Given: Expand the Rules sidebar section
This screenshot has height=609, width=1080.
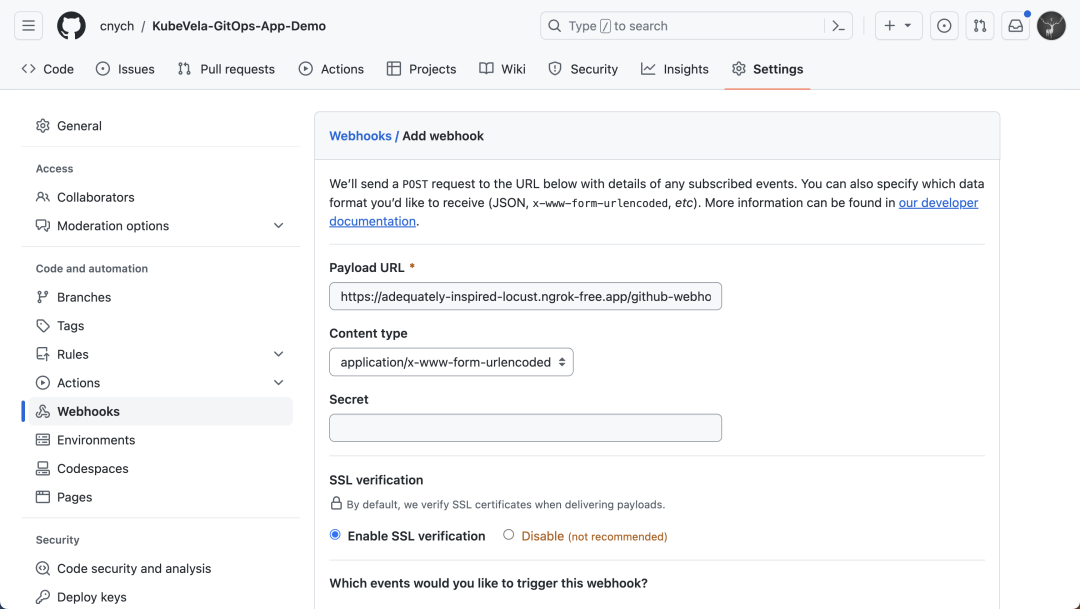Looking at the screenshot, I should click(278, 354).
